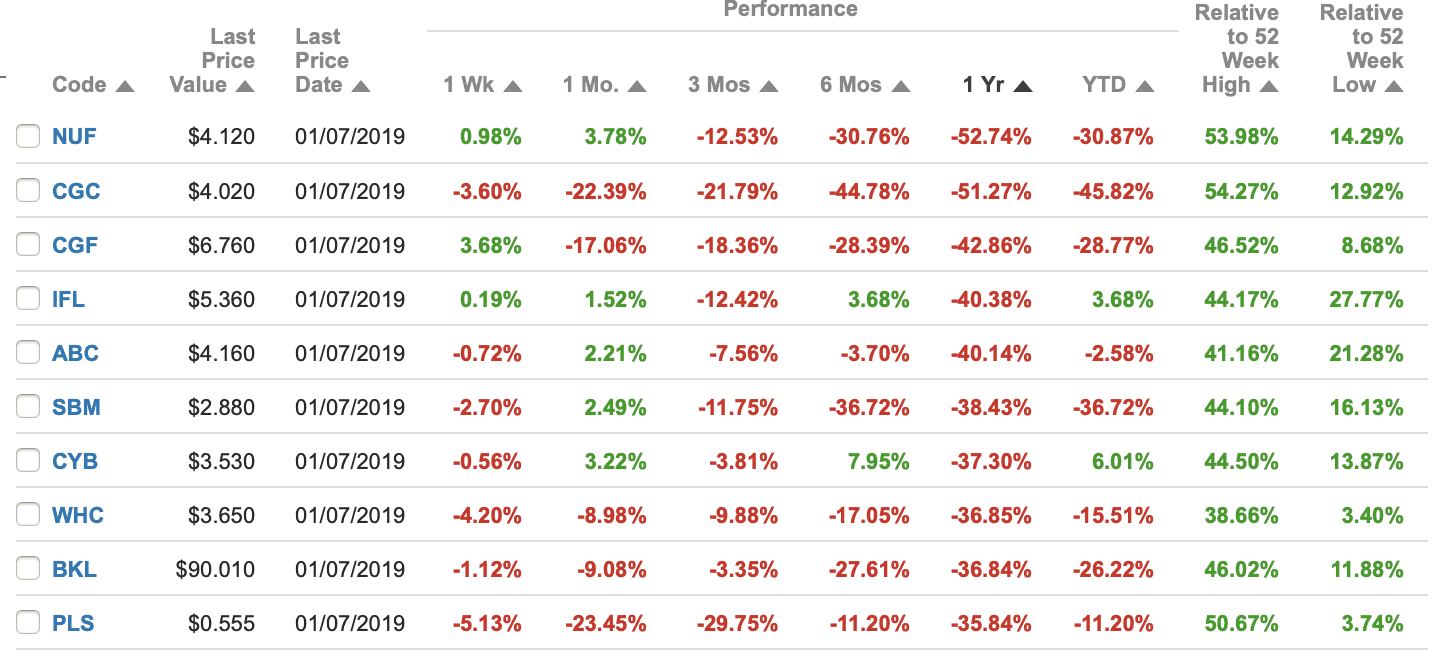Click the 1 Yr column header text
This screenshot has width=1440, height=650.
pos(983,85)
